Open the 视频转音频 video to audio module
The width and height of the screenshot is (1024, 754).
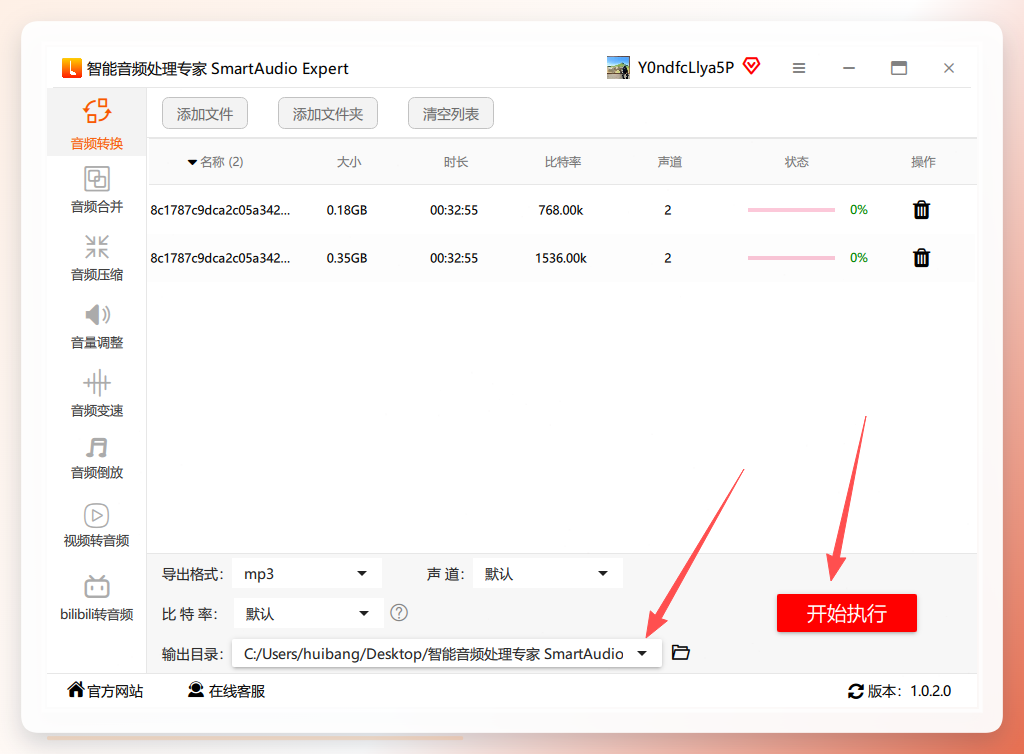coord(97,526)
